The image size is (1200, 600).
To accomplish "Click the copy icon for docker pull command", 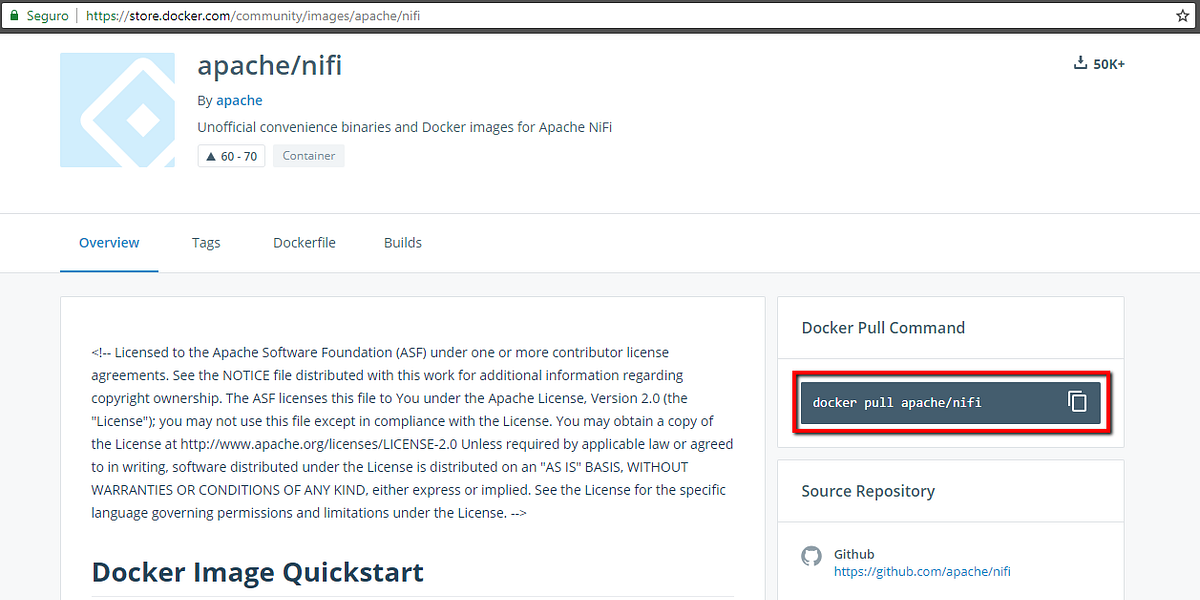I will point(1077,401).
